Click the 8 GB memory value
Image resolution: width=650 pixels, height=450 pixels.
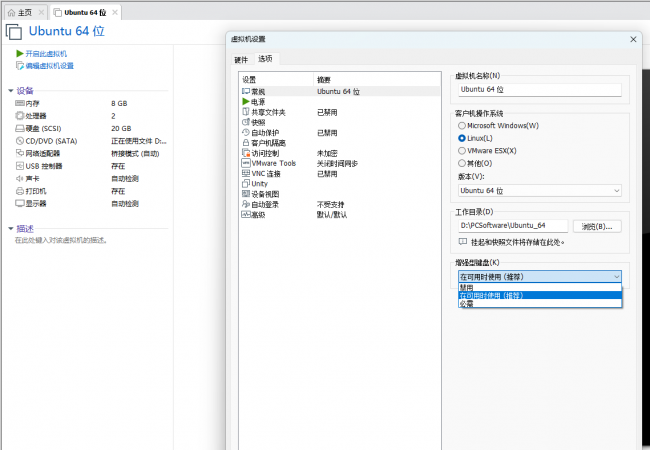tap(119, 104)
